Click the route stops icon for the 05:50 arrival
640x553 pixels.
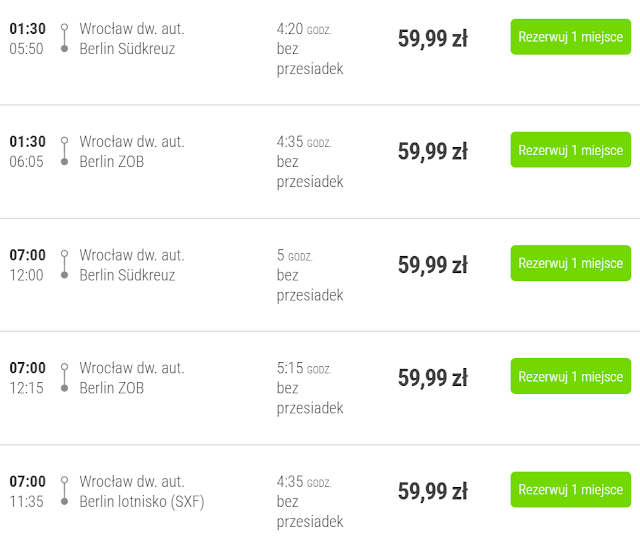tap(64, 38)
